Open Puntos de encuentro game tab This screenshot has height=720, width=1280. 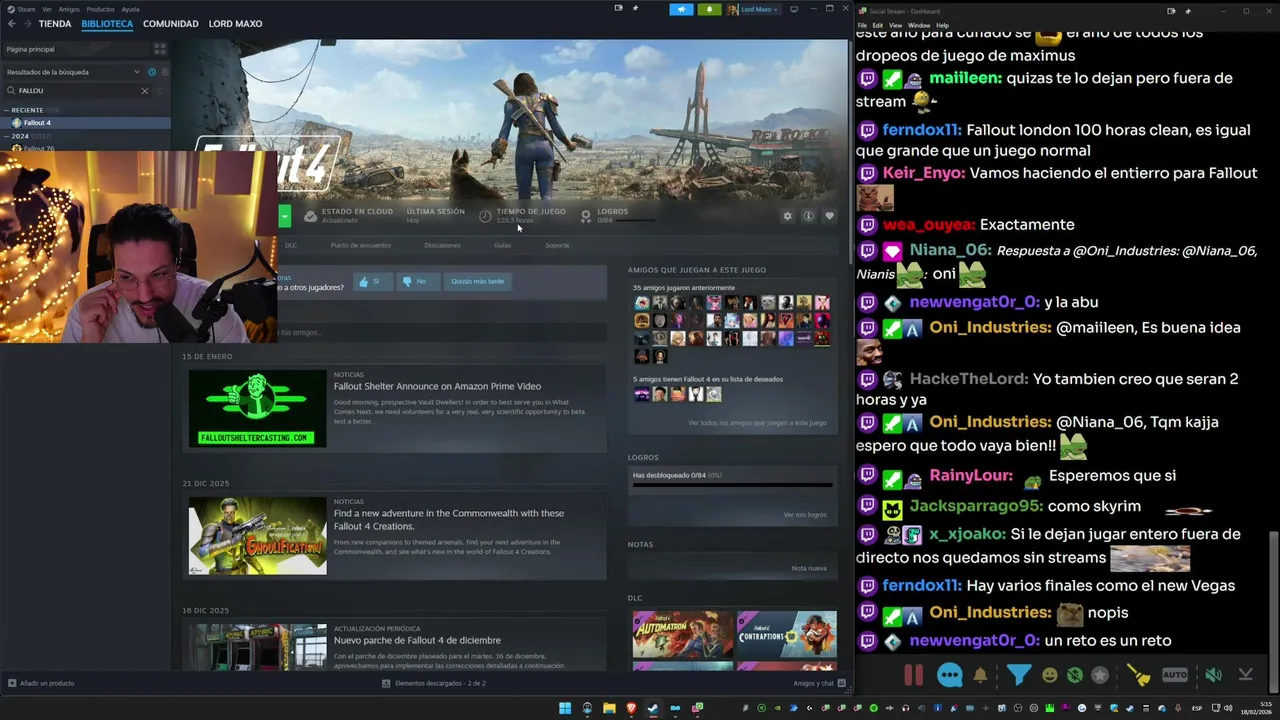[x=361, y=245]
